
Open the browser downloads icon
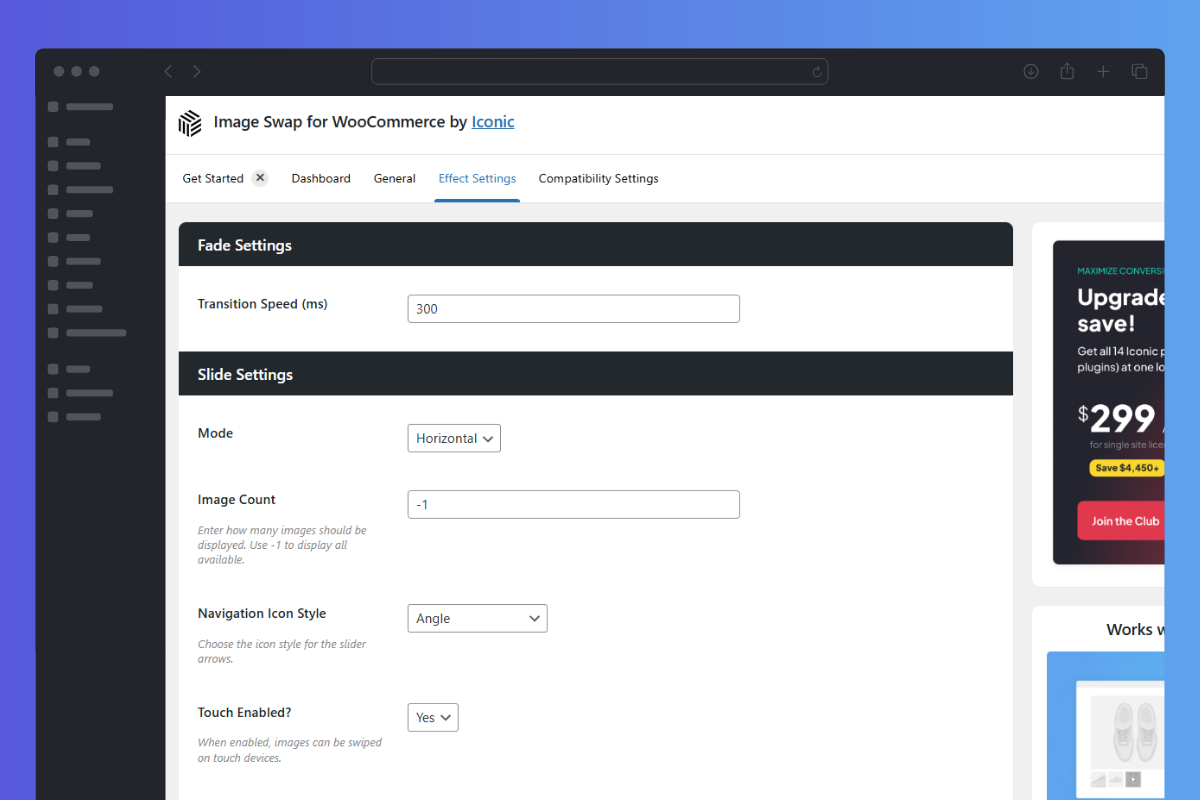click(1031, 72)
